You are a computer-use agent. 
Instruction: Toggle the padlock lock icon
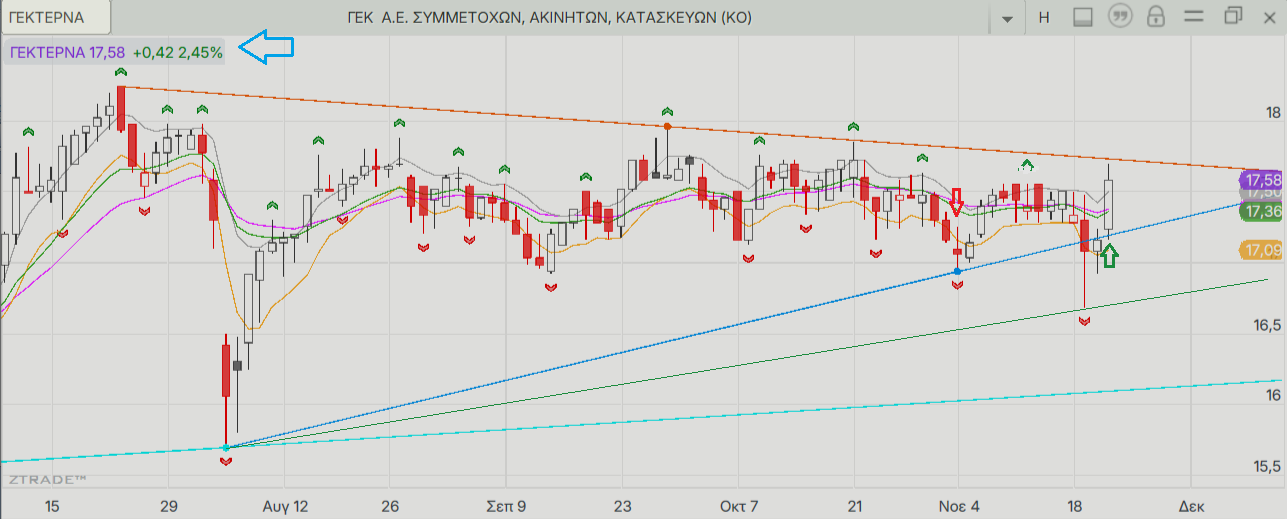[x=1157, y=17]
